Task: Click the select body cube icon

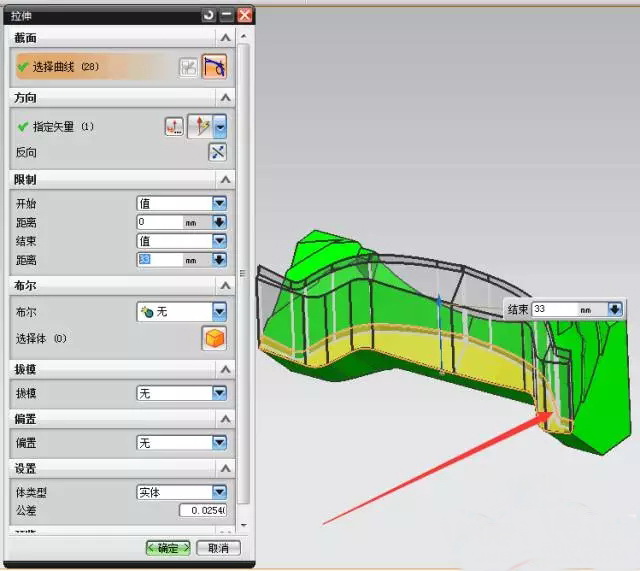Action: point(214,338)
